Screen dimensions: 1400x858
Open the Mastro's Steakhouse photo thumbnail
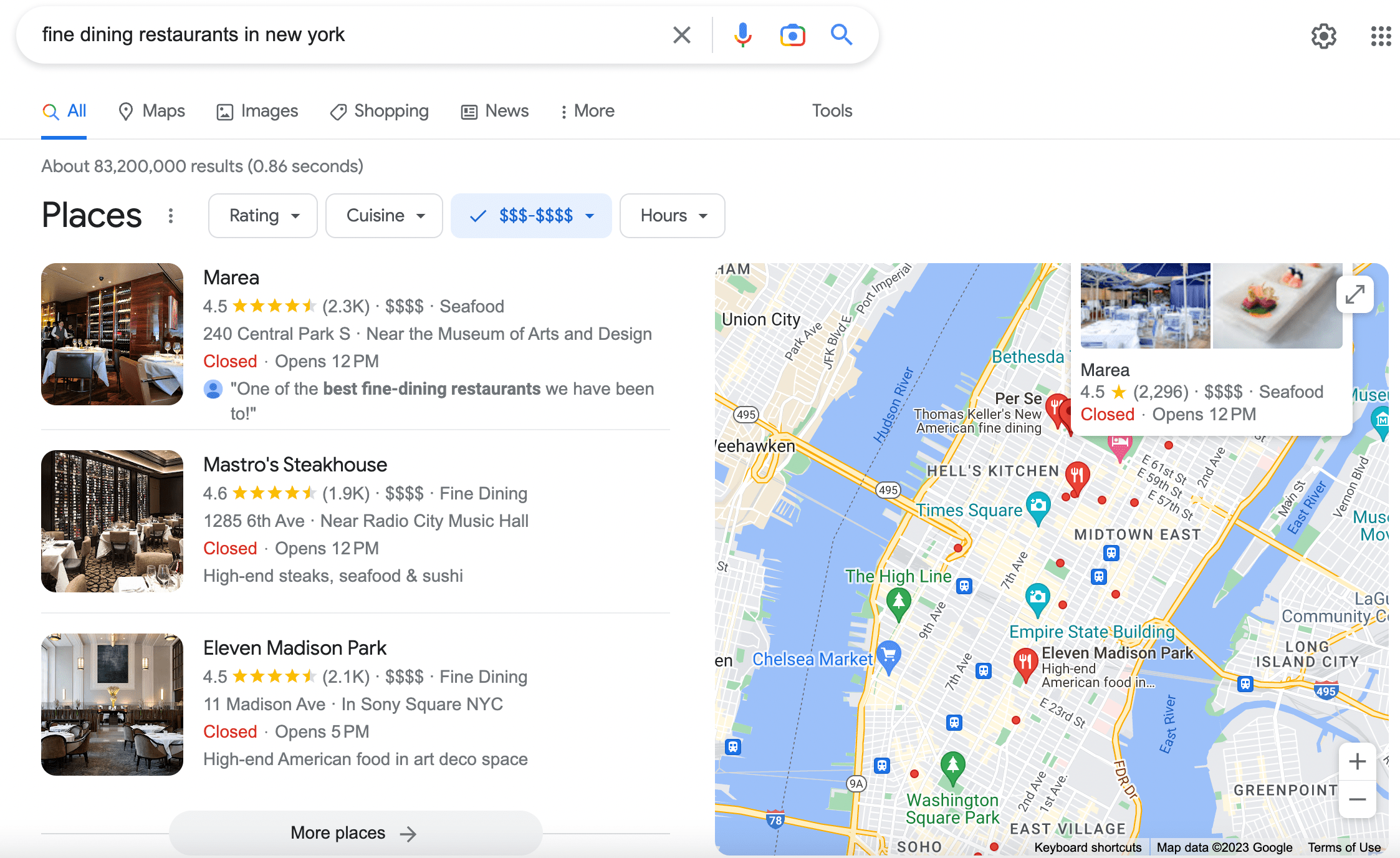[112, 521]
